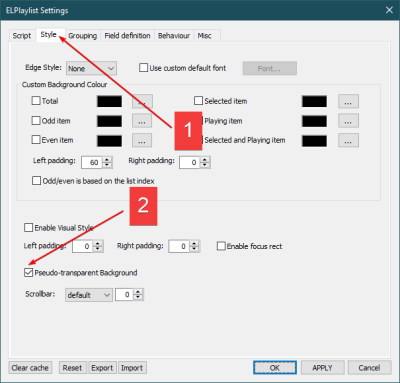This screenshot has height=383, width=400.
Task: Open the Scrollbar default dropdown
Action: click(89, 295)
